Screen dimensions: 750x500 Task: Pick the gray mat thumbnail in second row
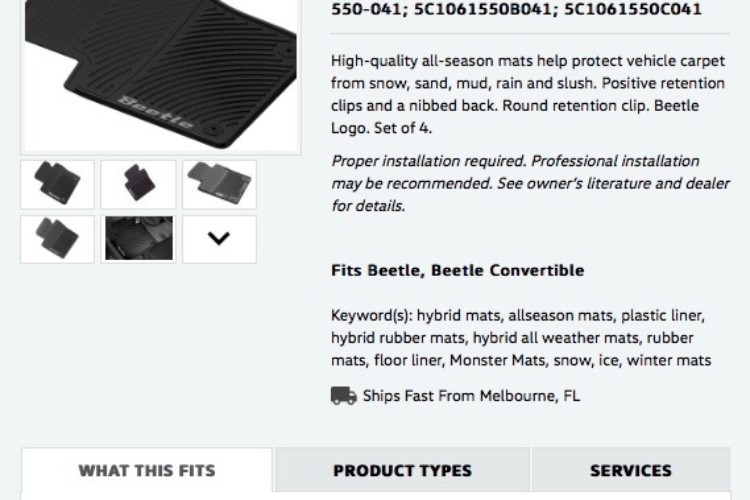(x=57, y=239)
